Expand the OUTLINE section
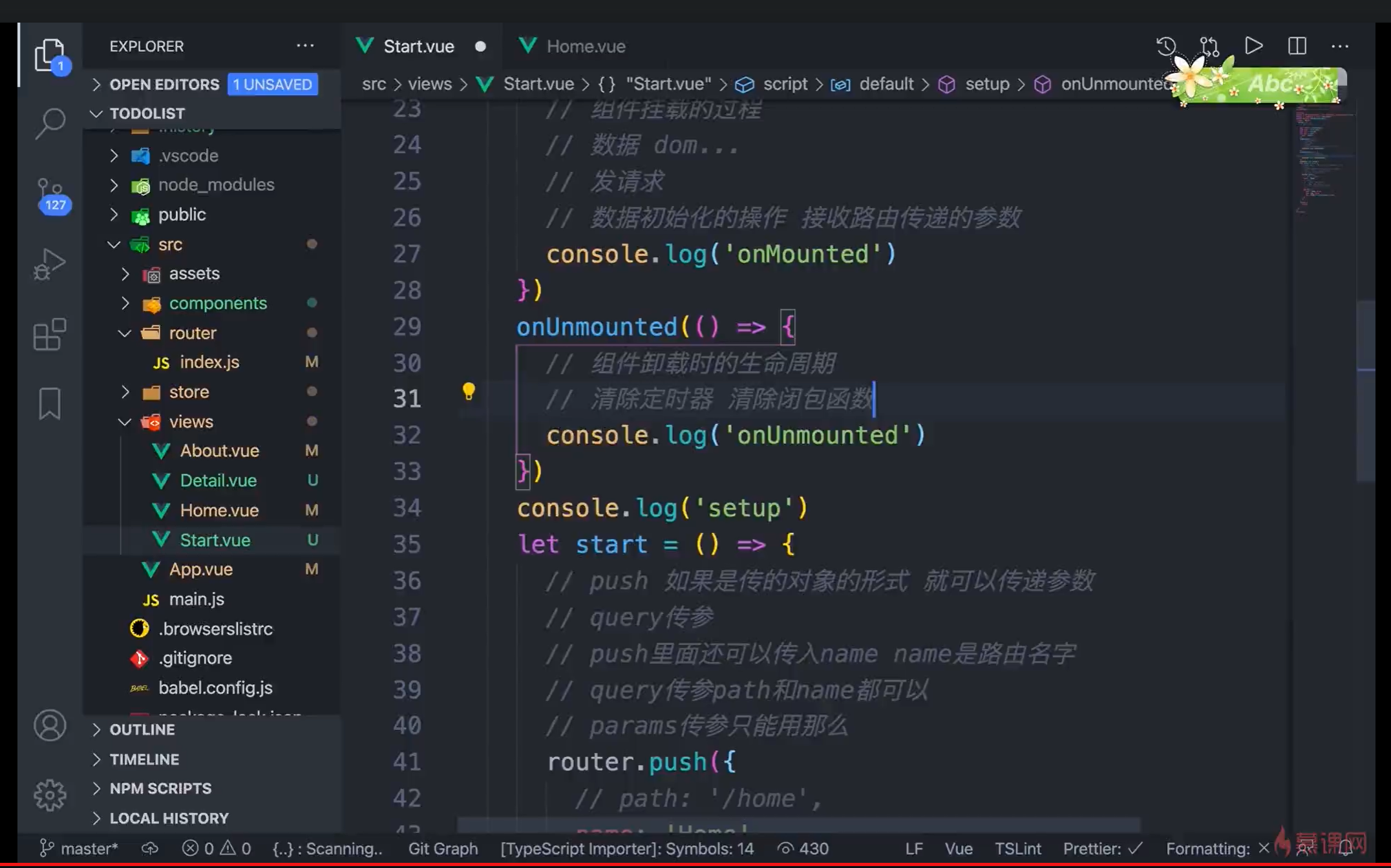The width and height of the screenshot is (1391, 868). tap(142, 730)
